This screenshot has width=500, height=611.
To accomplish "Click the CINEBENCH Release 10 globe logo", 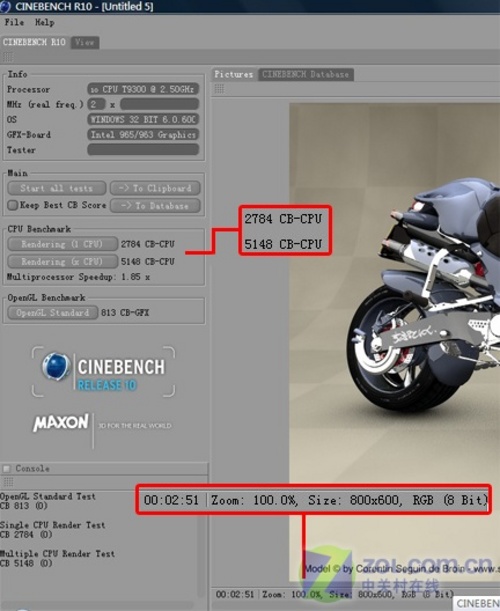I will (x=56, y=367).
